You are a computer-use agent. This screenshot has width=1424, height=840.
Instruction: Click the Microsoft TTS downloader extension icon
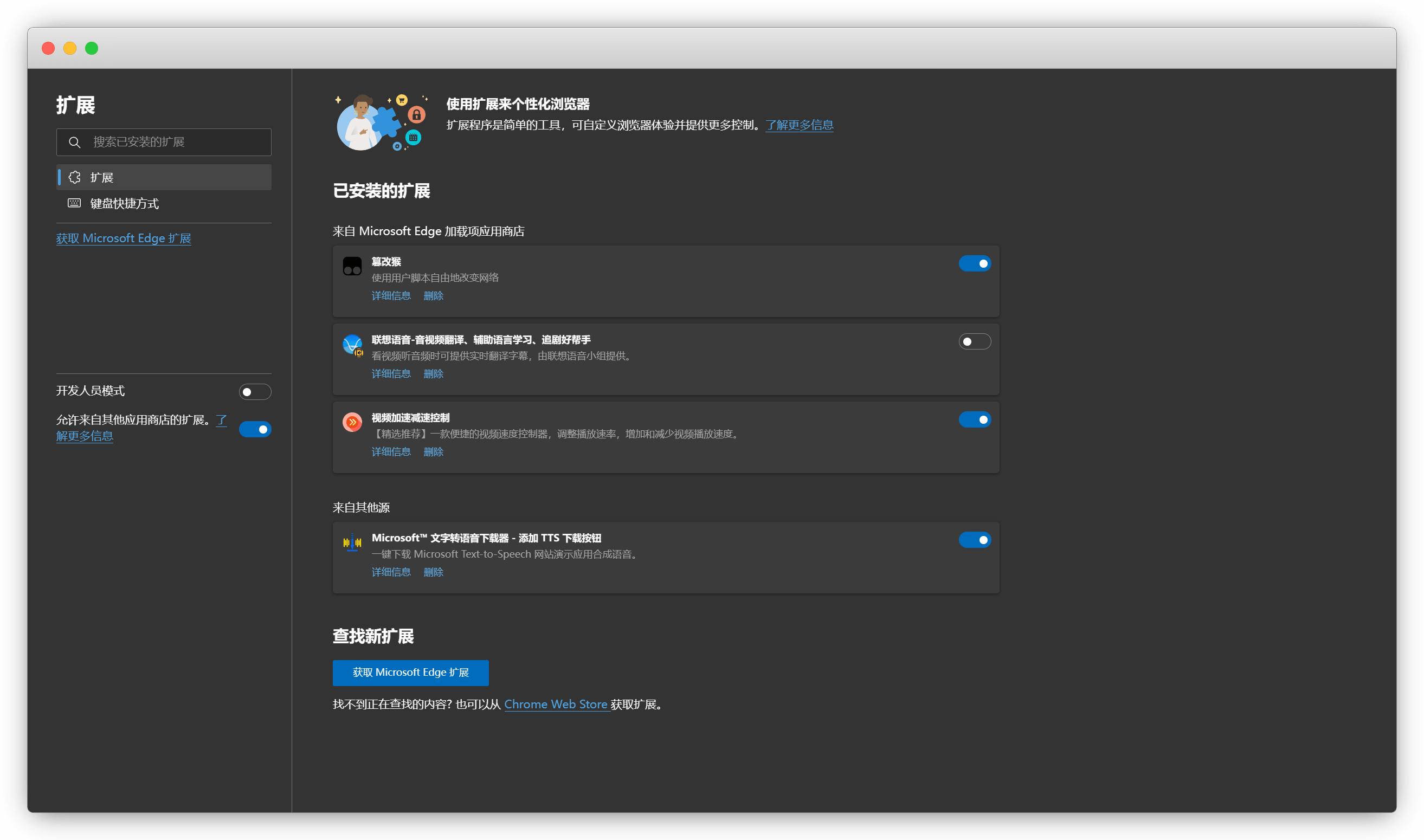[352, 542]
